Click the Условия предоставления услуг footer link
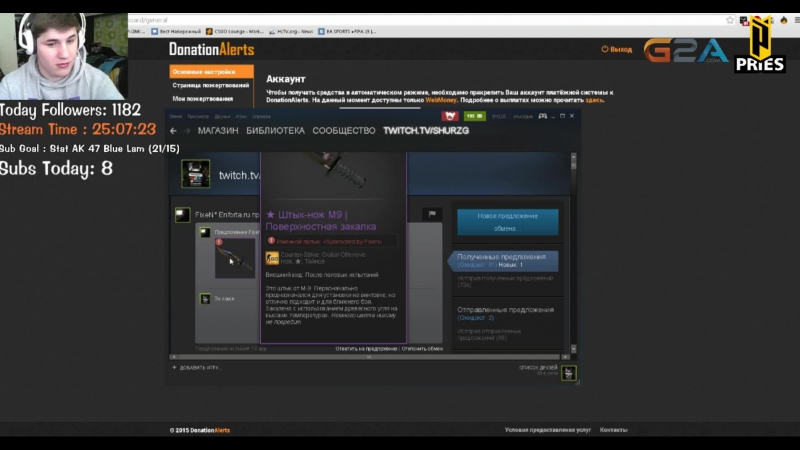 (x=547, y=430)
